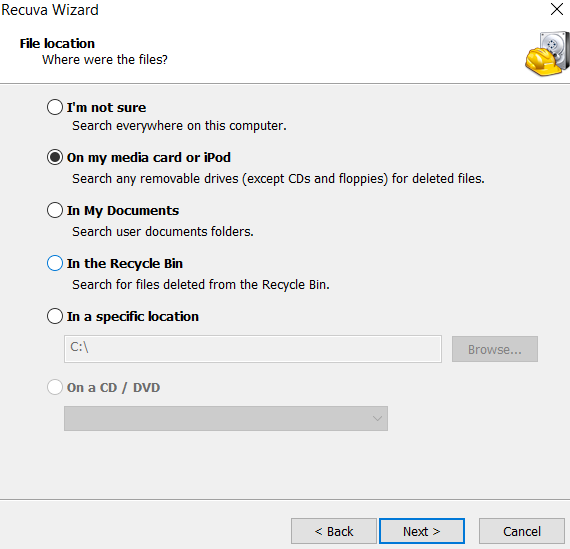Click the Browse... button
The width and height of the screenshot is (570, 549).
point(495,349)
